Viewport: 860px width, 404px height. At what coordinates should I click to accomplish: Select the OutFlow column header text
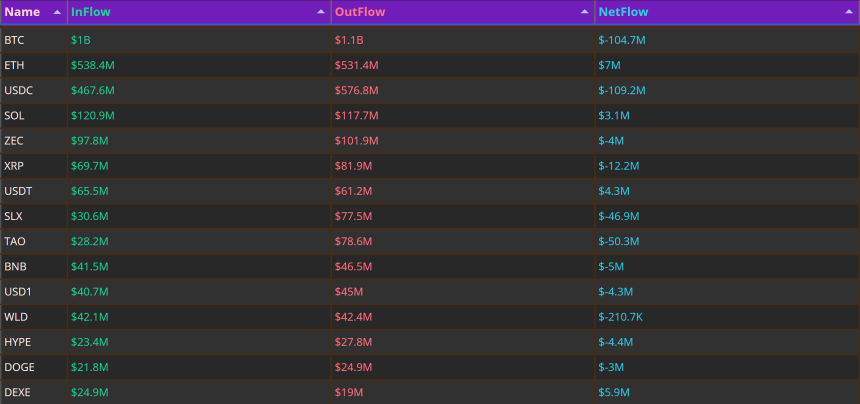click(x=360, y=12)
